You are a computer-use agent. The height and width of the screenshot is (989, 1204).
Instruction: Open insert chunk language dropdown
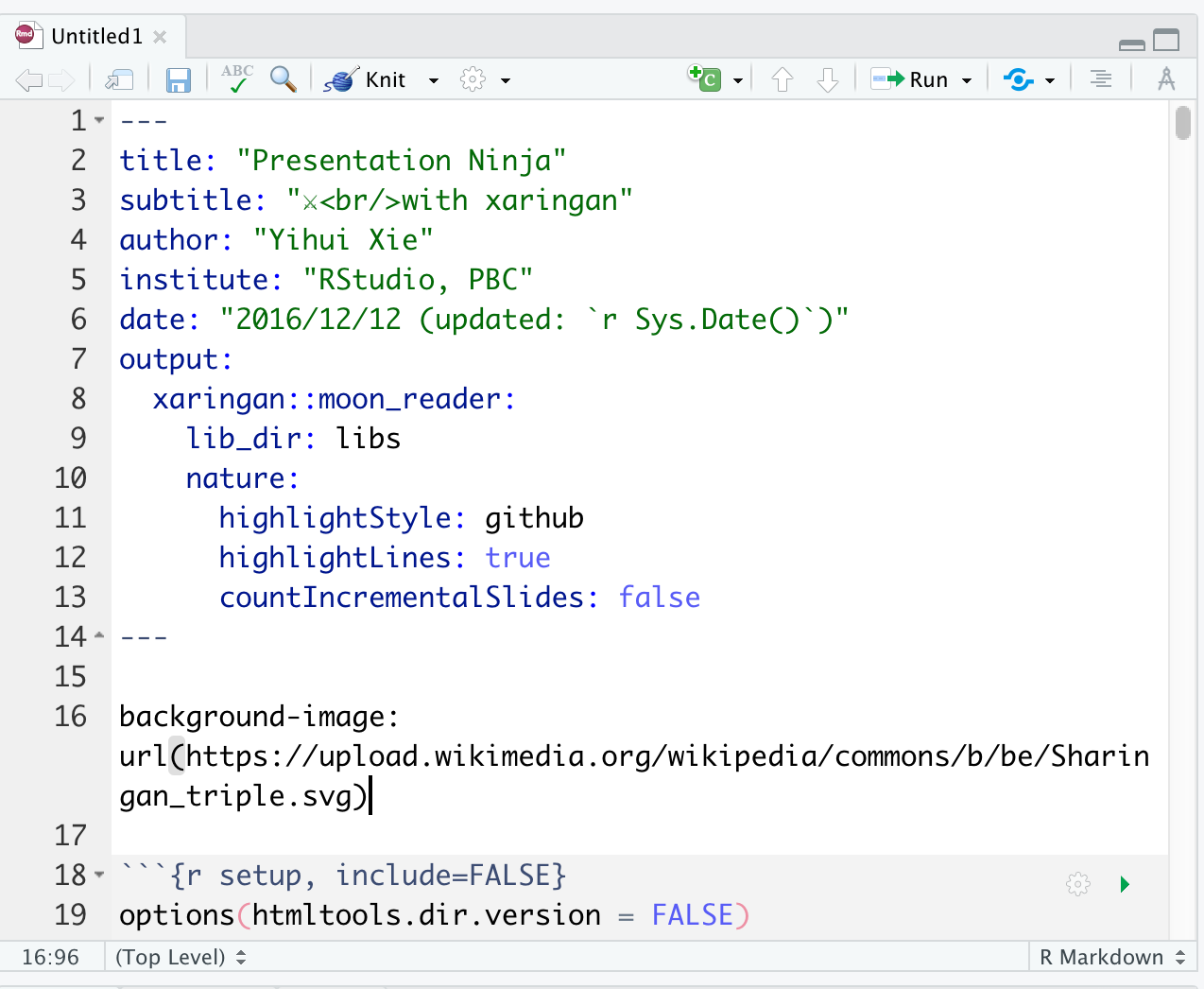(x=738, y=81)
